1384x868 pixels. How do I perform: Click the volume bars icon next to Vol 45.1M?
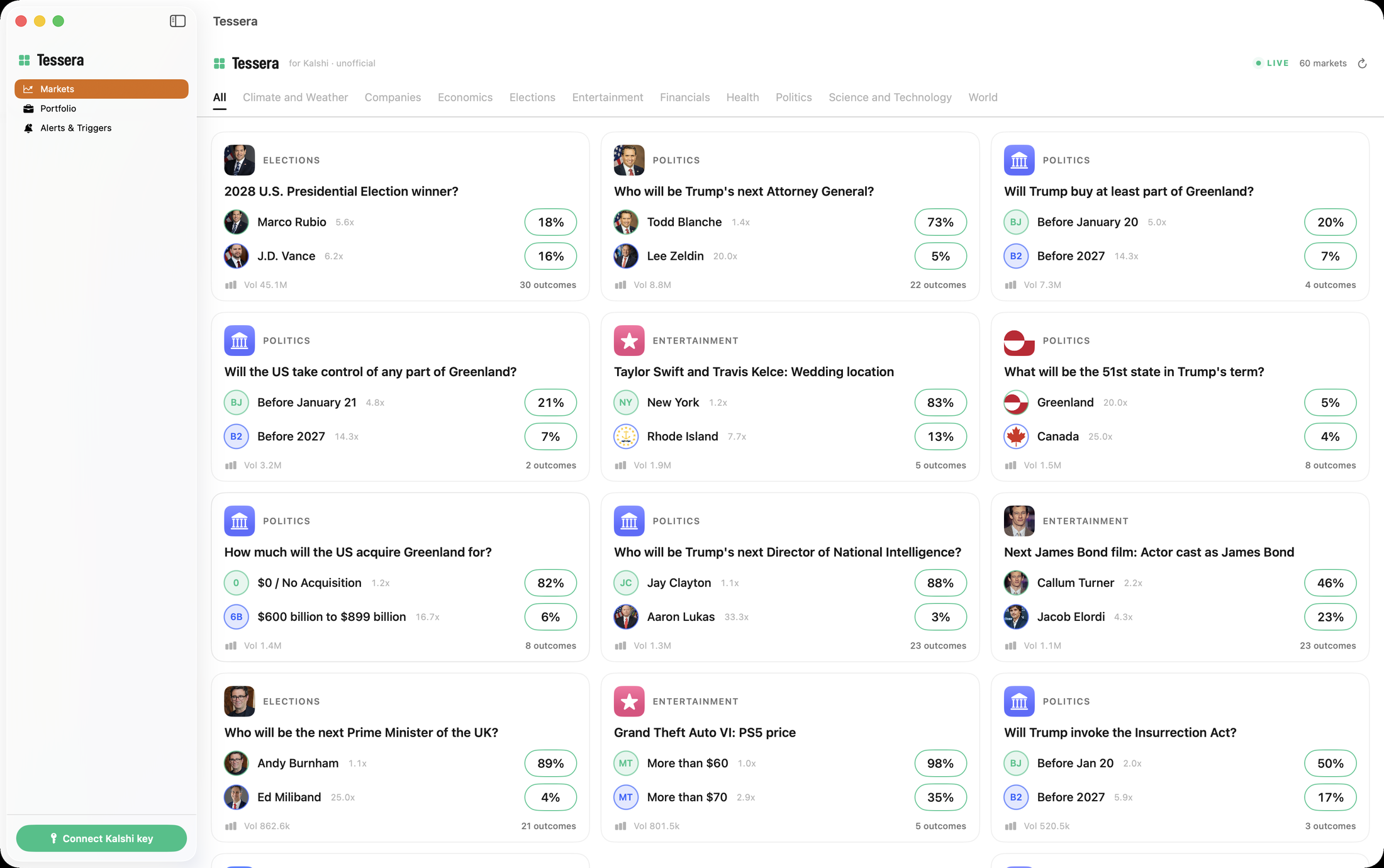coord(231,285)
